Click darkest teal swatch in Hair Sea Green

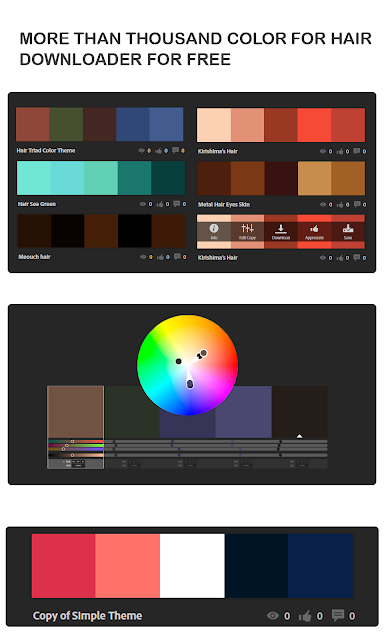(168, 178)
